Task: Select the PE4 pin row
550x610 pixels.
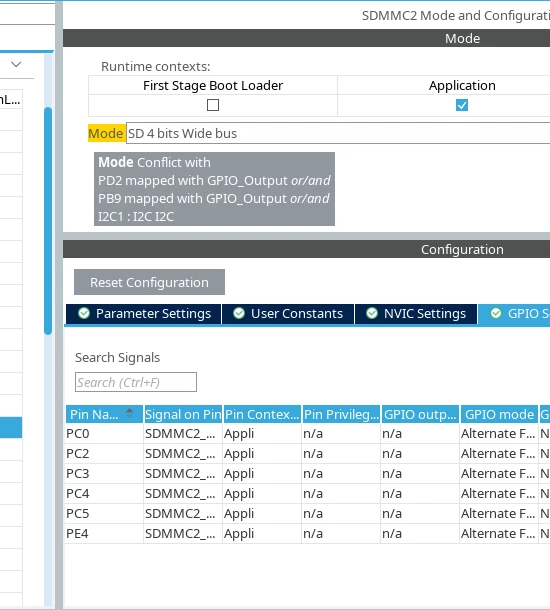Action: [307, 533]
